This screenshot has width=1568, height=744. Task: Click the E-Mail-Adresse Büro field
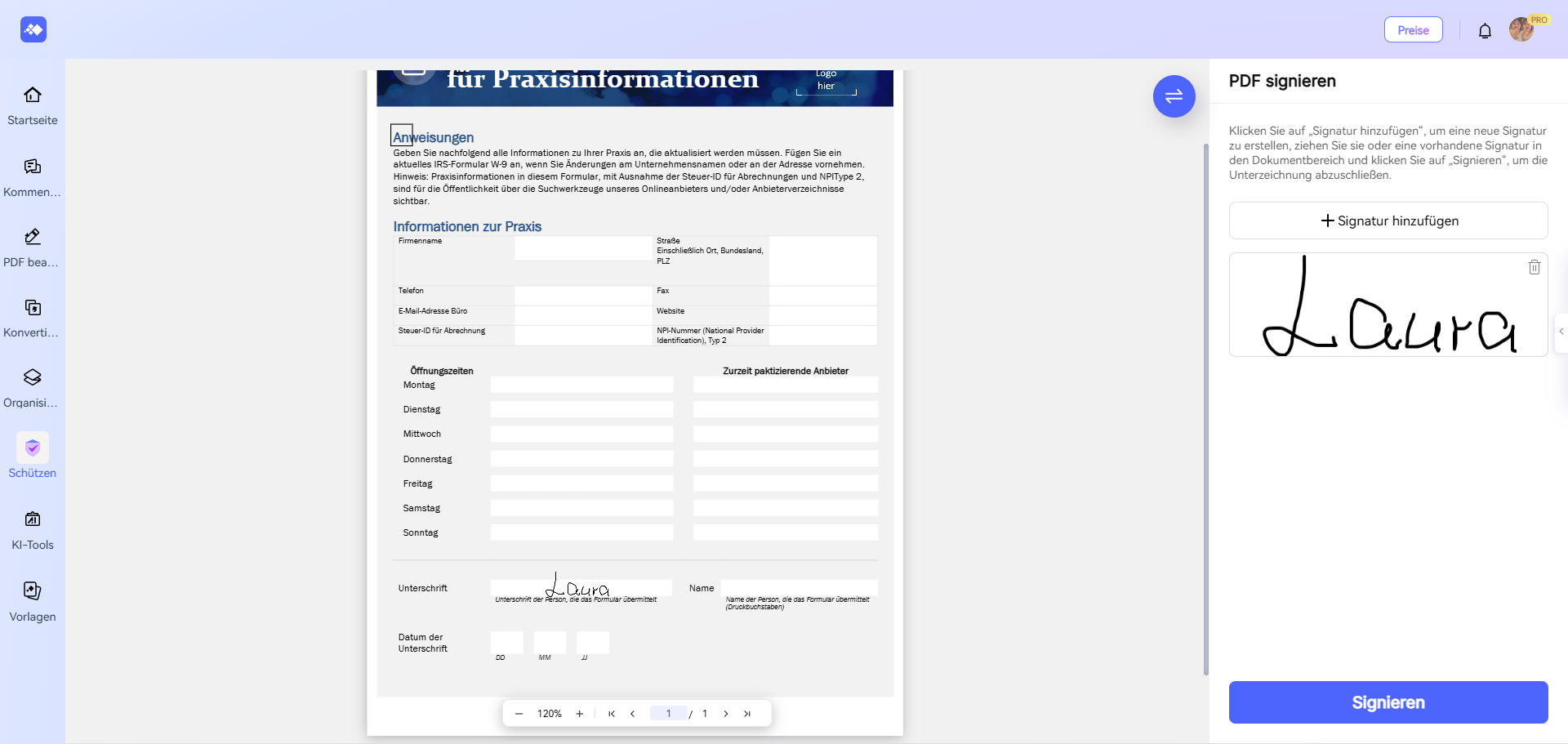(582, 315)
